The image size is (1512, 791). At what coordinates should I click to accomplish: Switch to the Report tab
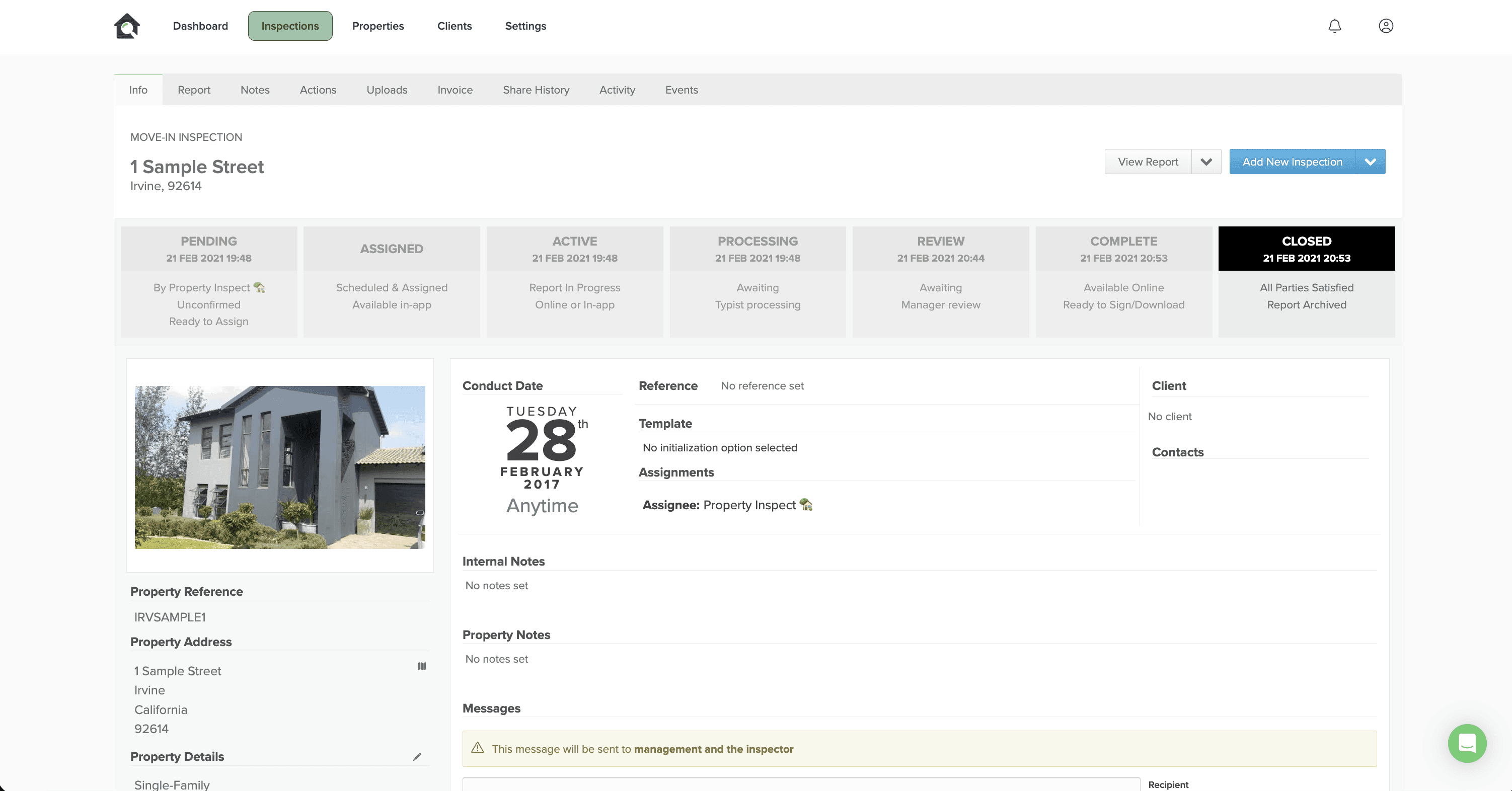(194, 90)
